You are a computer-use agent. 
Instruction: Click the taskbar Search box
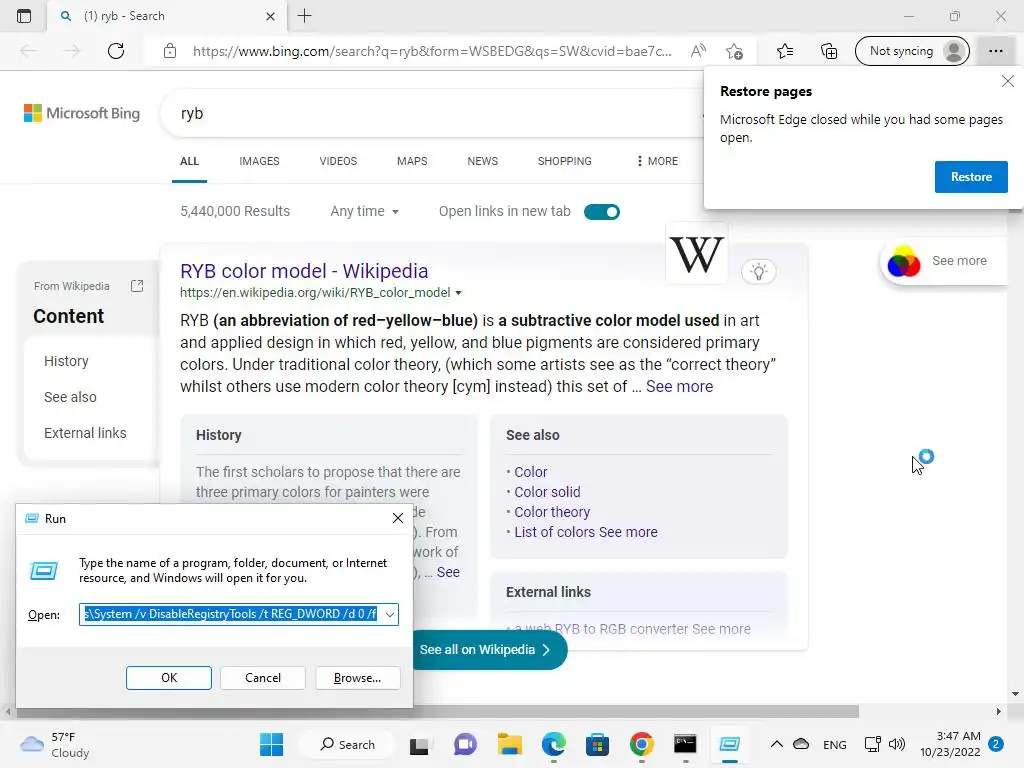[x=347, y=744]
